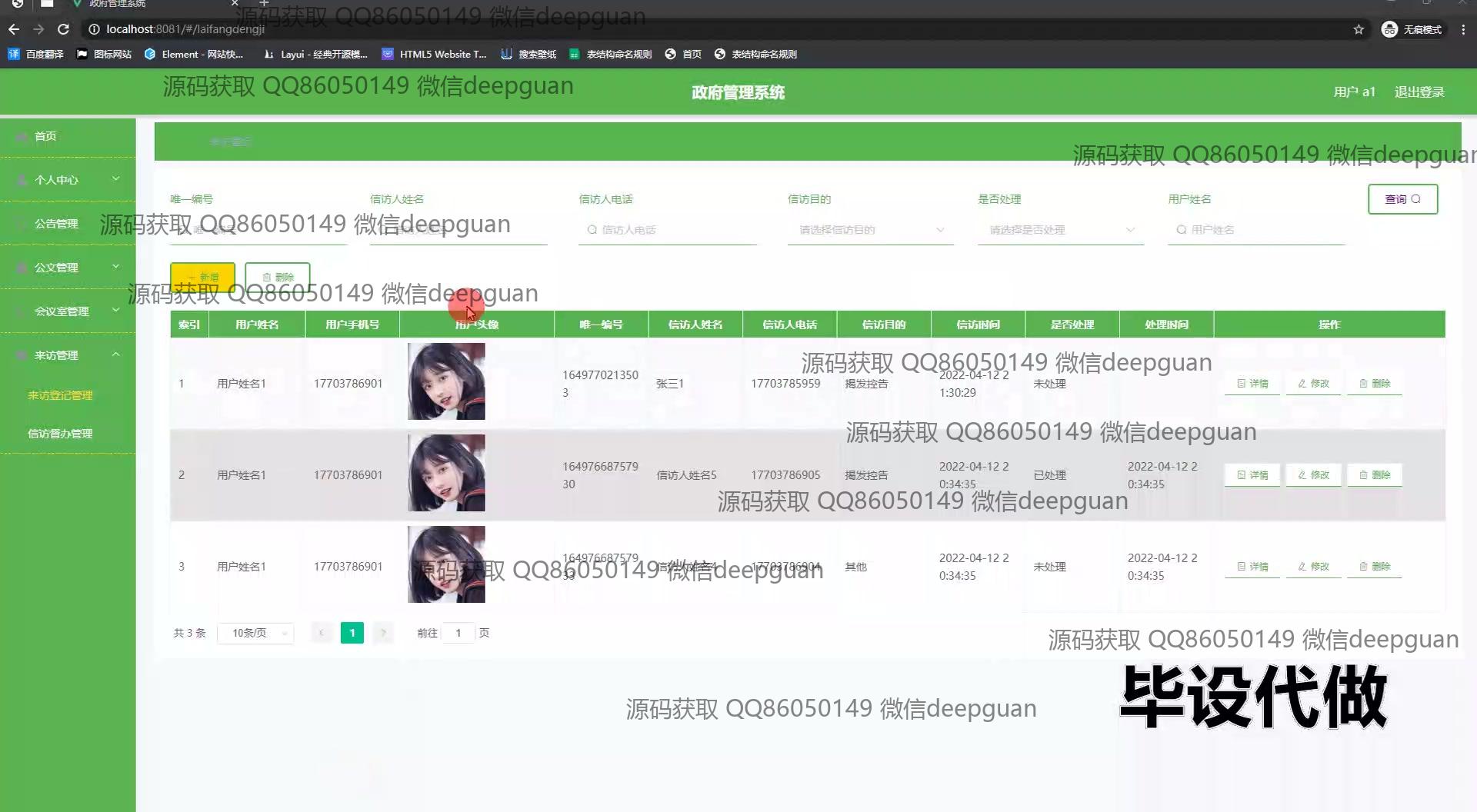Open the 信访目的 dropdown filter
Viewport: 1477px width, 812px height.
point(870,230)
